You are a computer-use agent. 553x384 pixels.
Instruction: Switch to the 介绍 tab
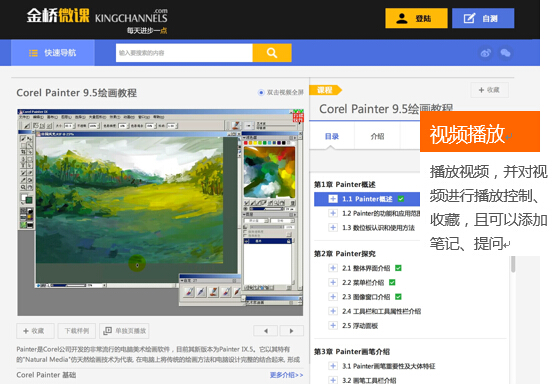[x=377, y=136]
